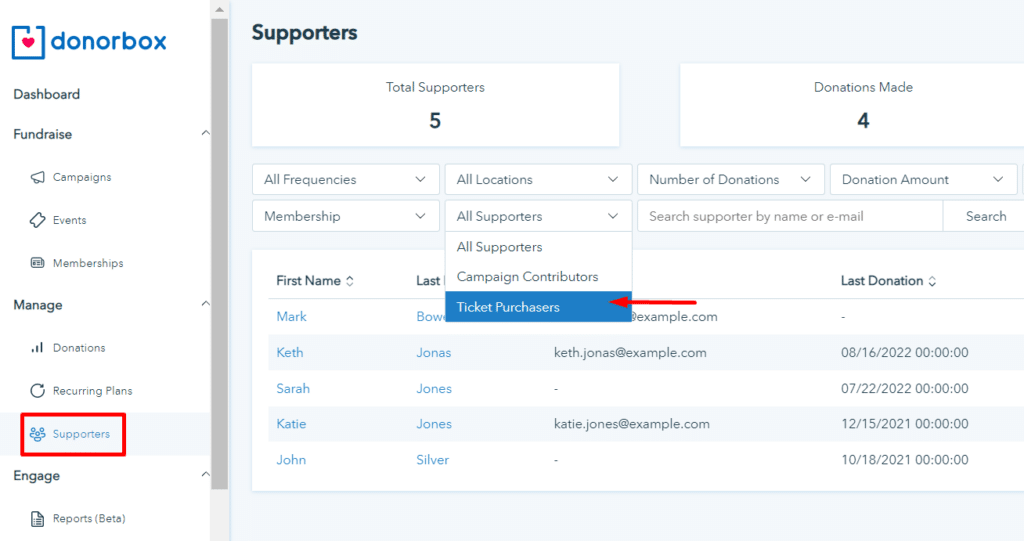
Task: Open the All Frequencies dropdown
Action: [x=345, y=180]
